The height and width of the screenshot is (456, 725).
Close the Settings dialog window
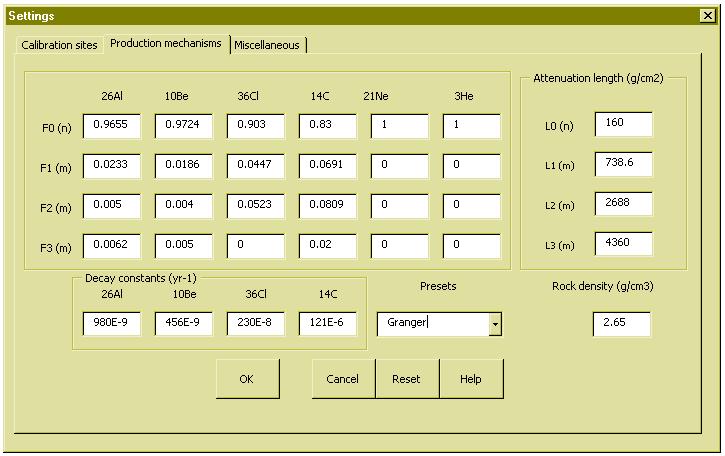coord(707,16)
